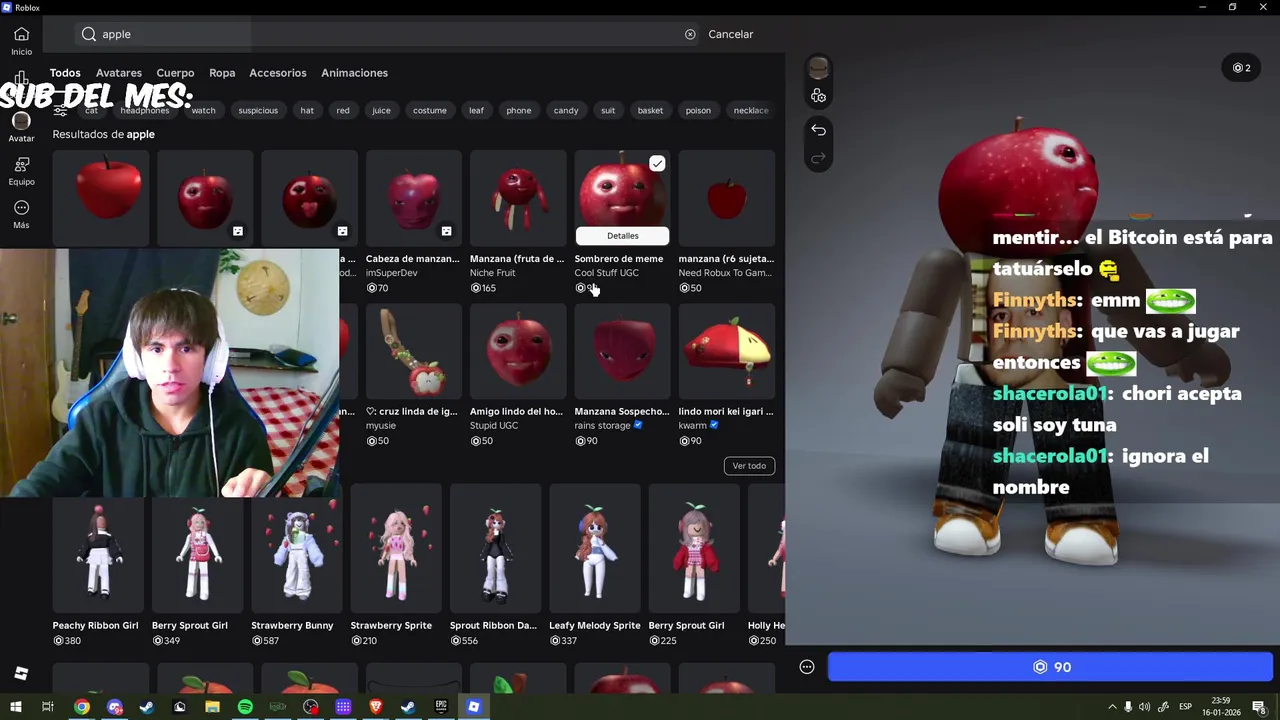
Task: Switch to the Animaciones tab
Action: tap(354, 73)
